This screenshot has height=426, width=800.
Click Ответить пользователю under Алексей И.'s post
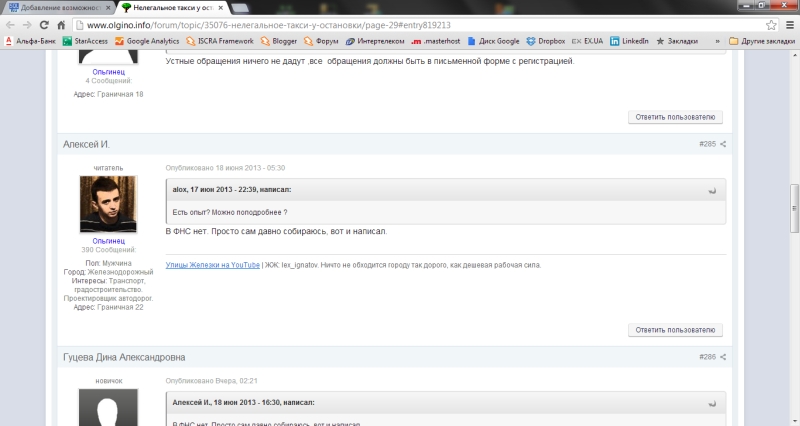click(675, 329)
